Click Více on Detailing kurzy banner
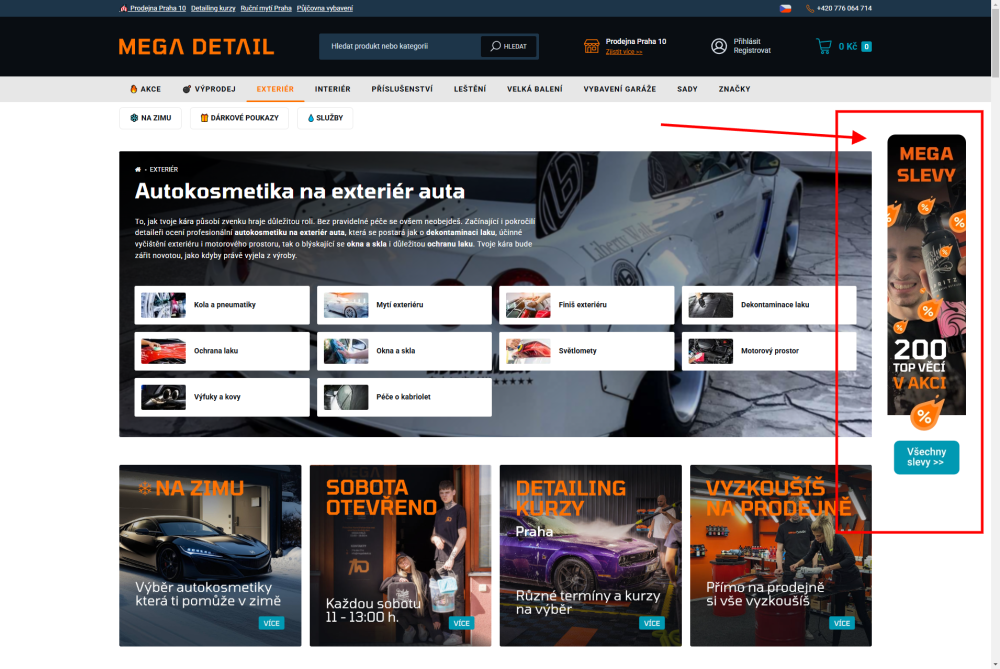This screenshot has width=1000, height=669. click(651, 623)
